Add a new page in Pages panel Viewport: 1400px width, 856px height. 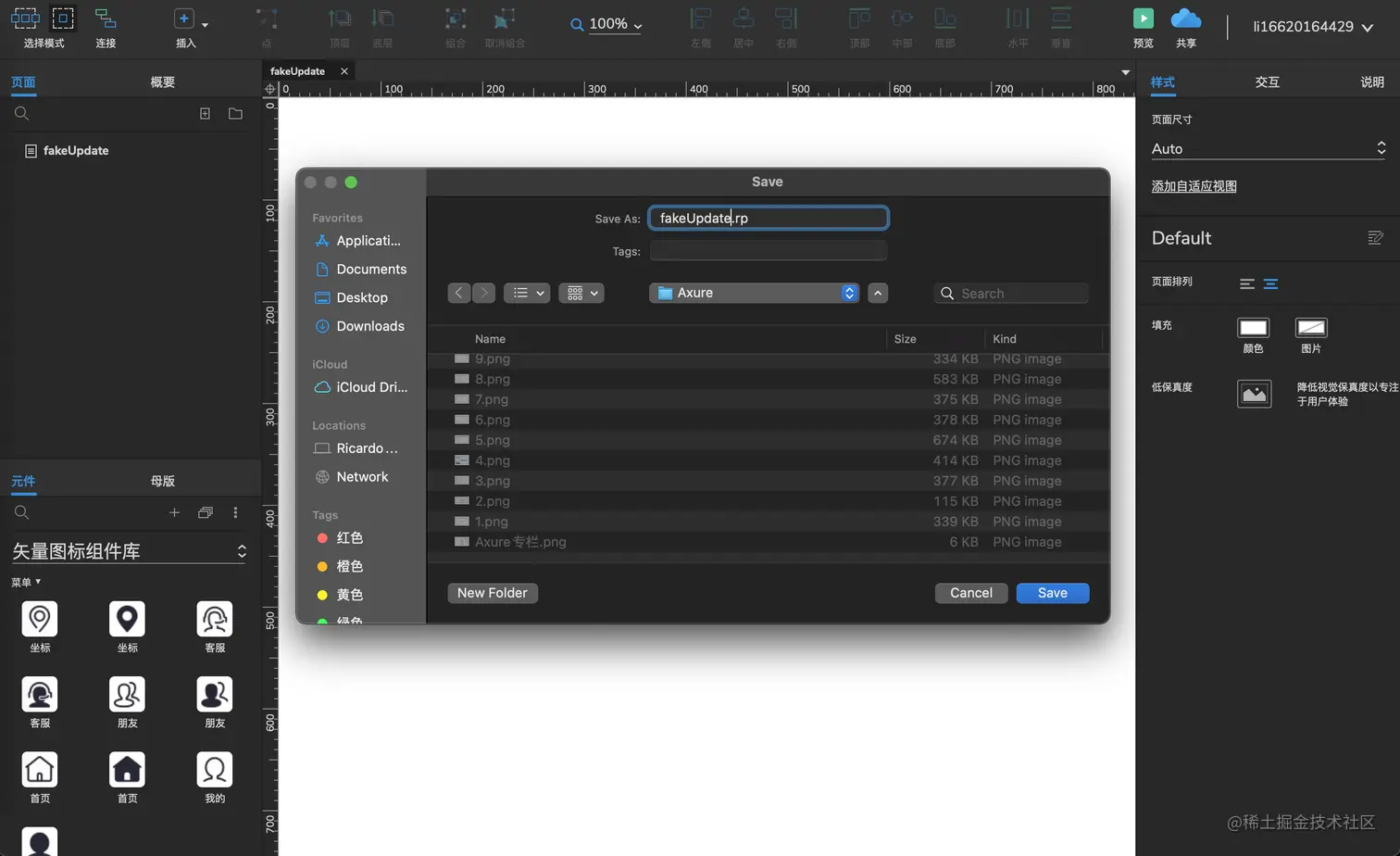206,113
